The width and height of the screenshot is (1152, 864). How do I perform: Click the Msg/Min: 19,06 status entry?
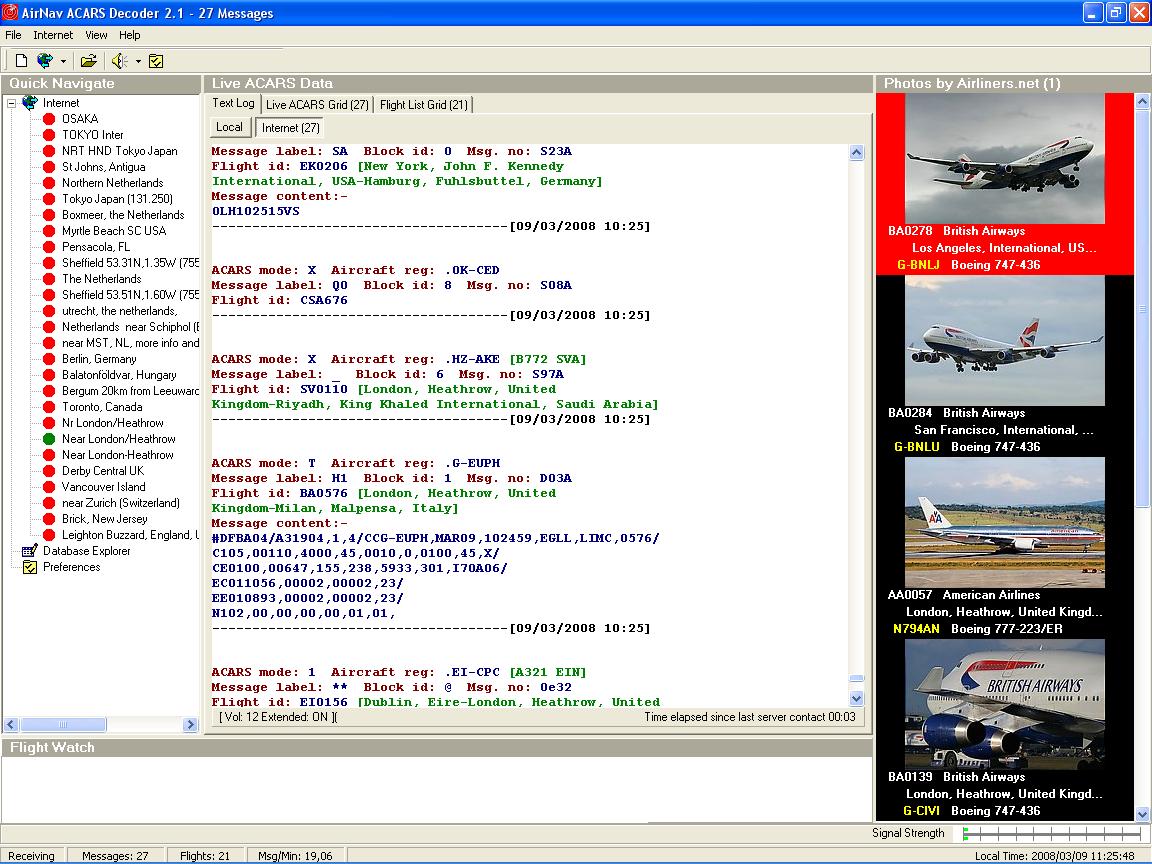pyautogui.click(x=295, y=856)
